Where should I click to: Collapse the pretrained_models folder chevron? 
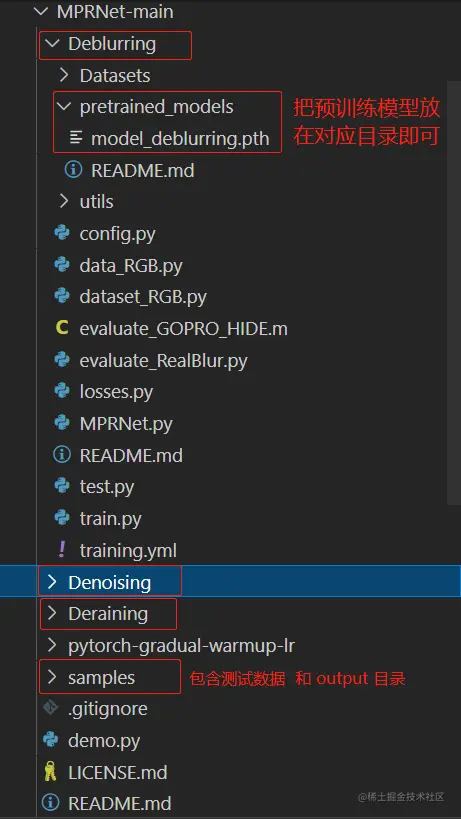[64, 107]
